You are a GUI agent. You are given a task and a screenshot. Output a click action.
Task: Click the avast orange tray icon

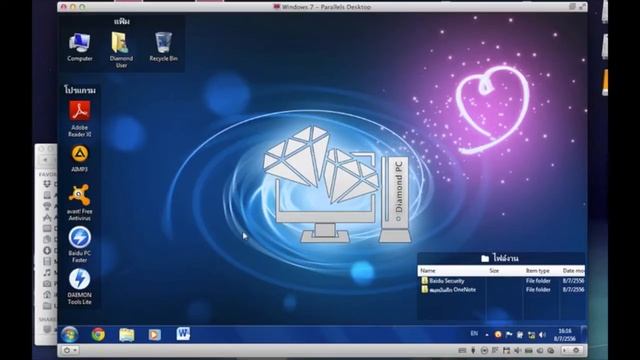498,335
